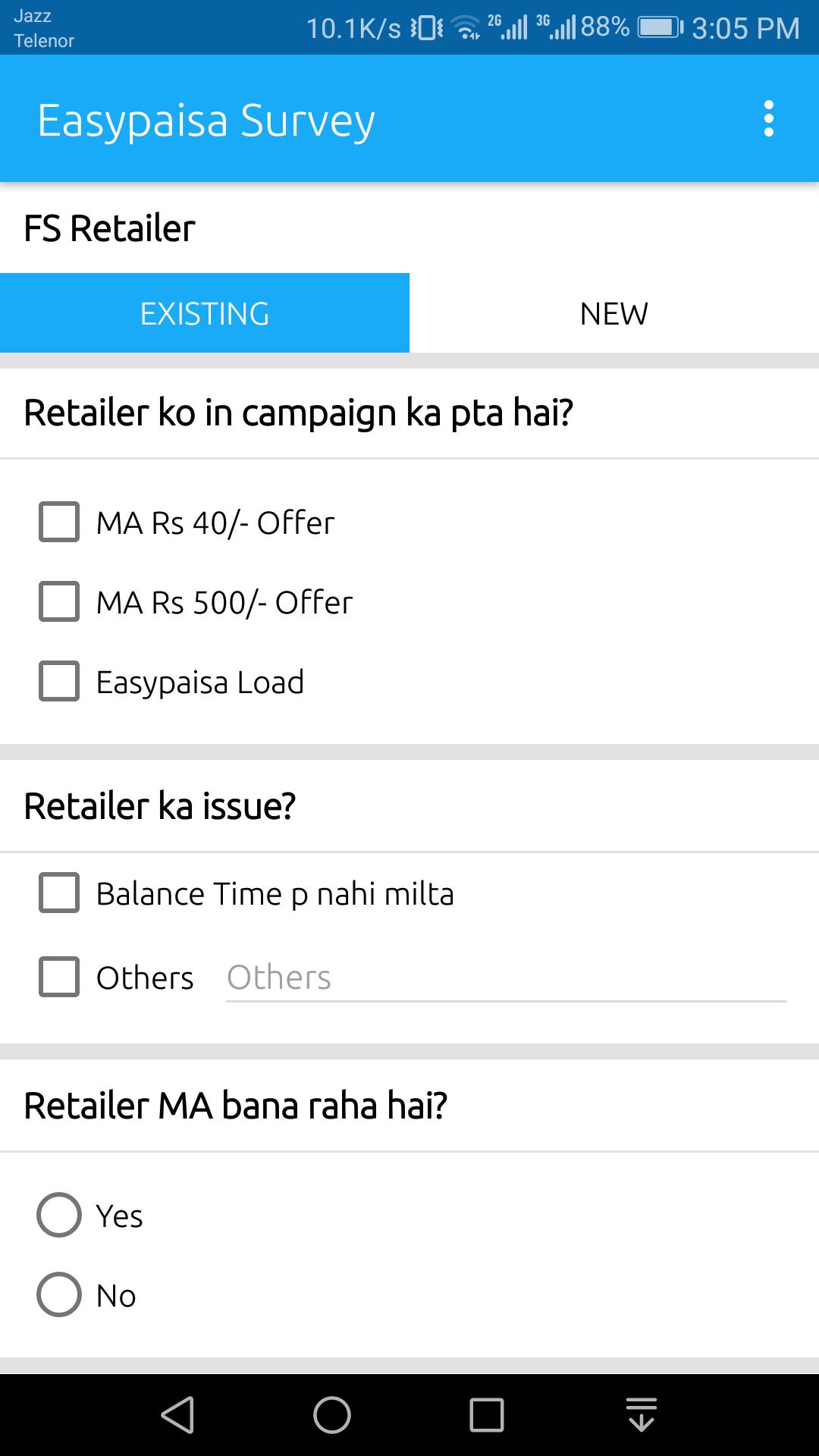Tick Balance Time p nahi milta checkbox

click(59, 893)
